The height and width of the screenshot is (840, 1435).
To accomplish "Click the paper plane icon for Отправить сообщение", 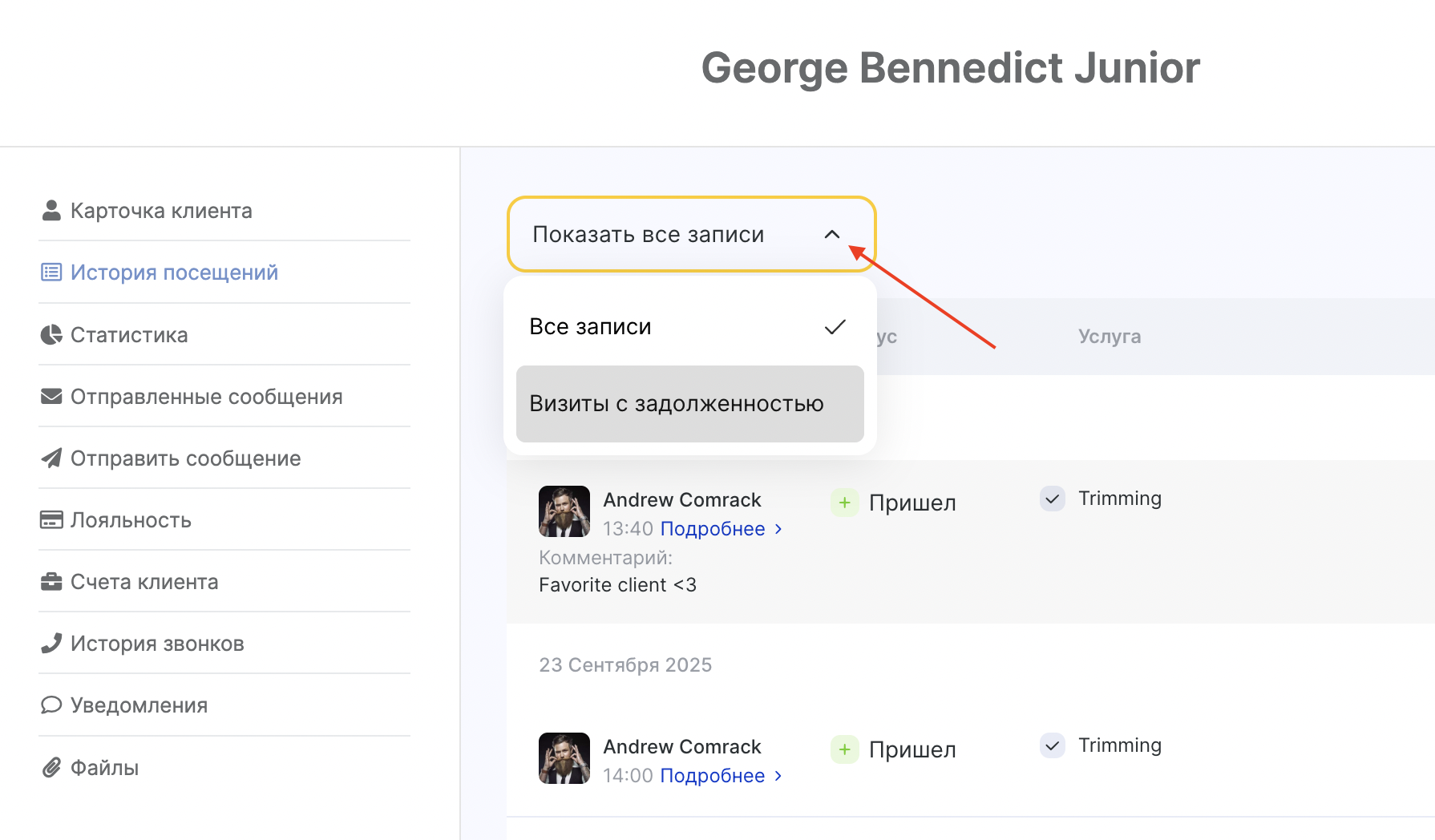I will 51,458.
